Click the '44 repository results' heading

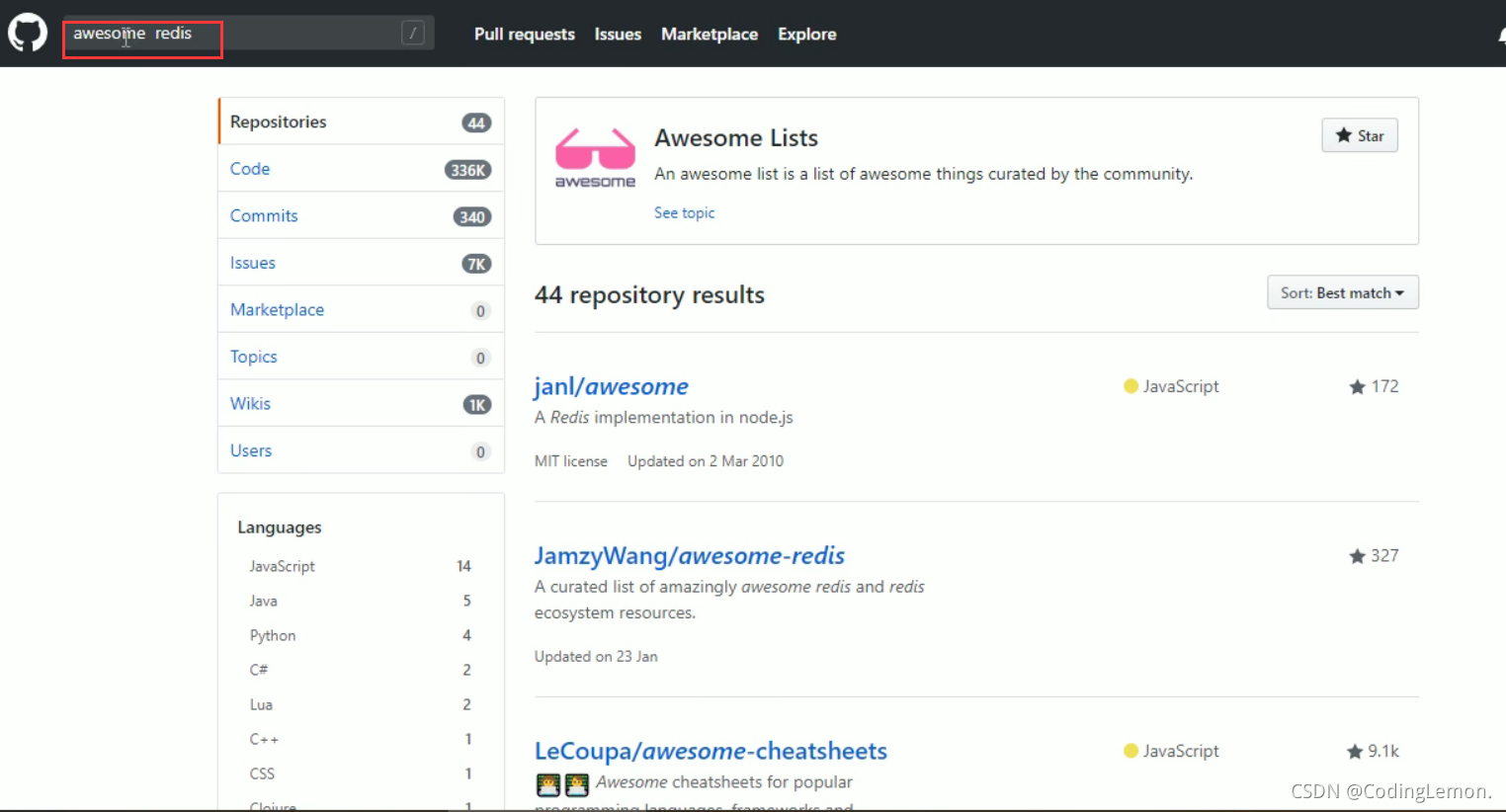click(x=649, y=295)
